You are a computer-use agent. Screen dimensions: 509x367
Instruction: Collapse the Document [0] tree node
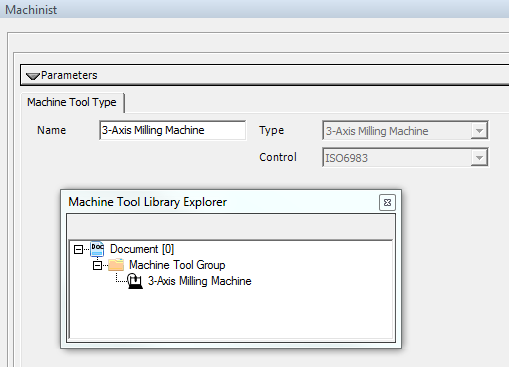click(78, 249)
